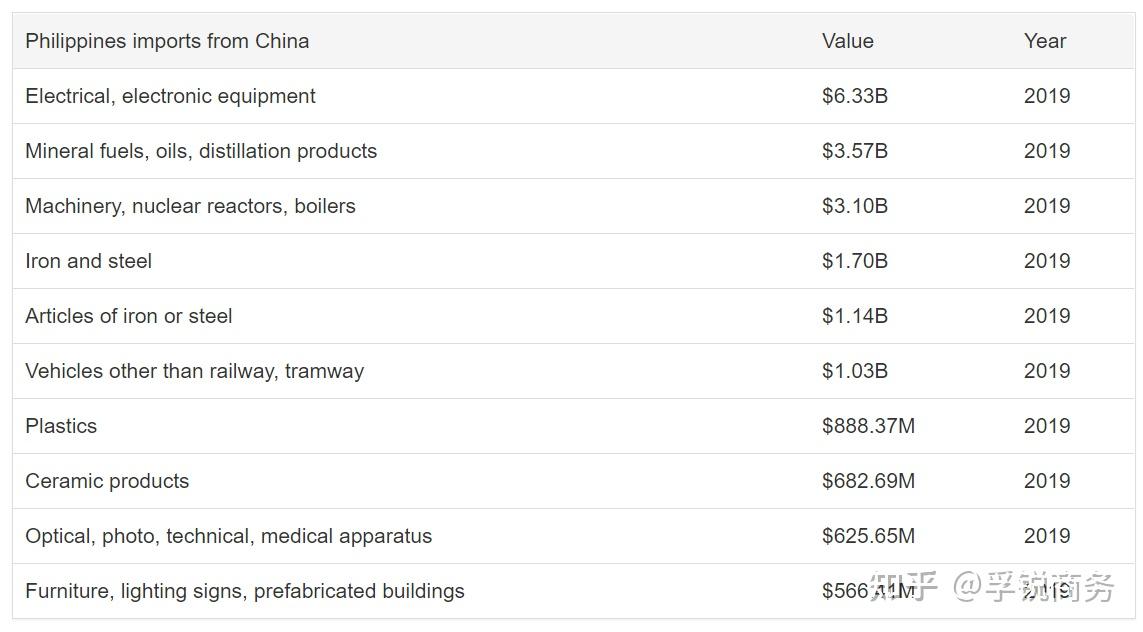This screenshot has width=1143, height=632.
Task: Click the $6.33B value cell
Action: [854, 96]
